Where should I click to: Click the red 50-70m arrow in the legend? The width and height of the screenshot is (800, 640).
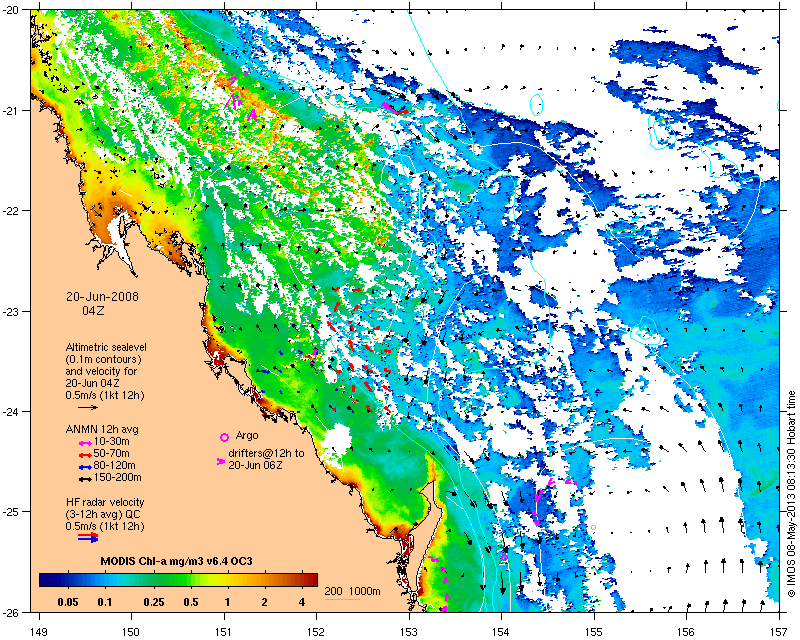point(84,455)
